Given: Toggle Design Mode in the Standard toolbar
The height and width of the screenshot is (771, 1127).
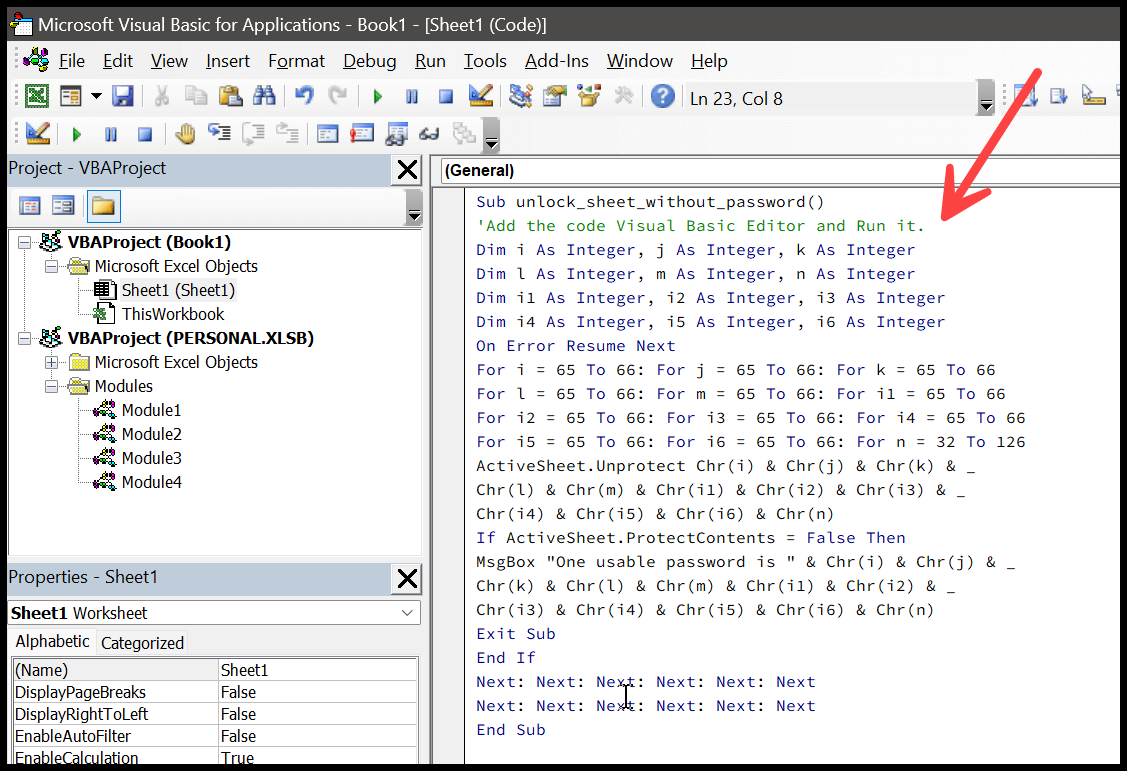Looking at the screenshot, I should (x=480, y=96).
